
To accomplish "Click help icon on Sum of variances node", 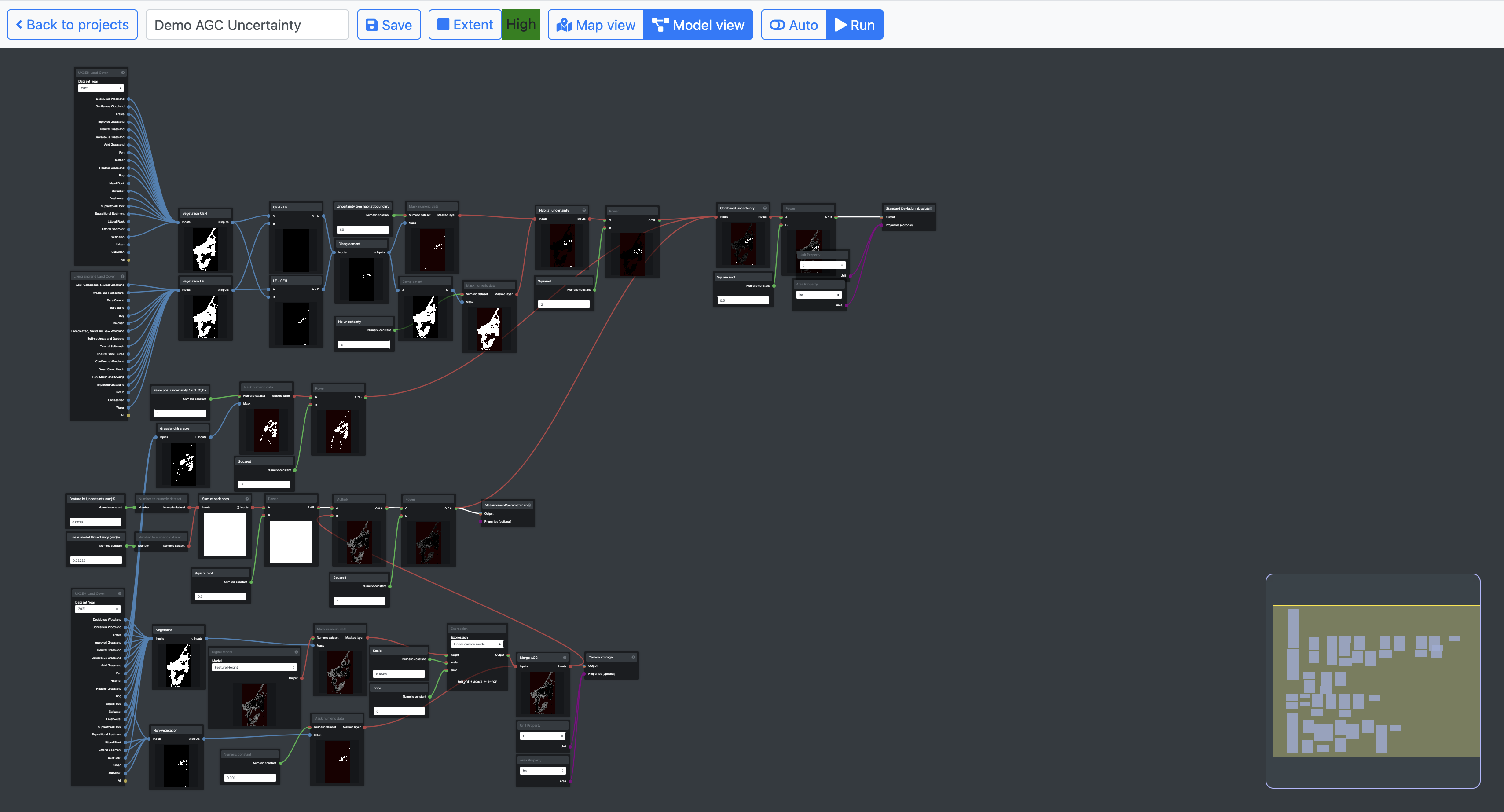I will point(247,499).
